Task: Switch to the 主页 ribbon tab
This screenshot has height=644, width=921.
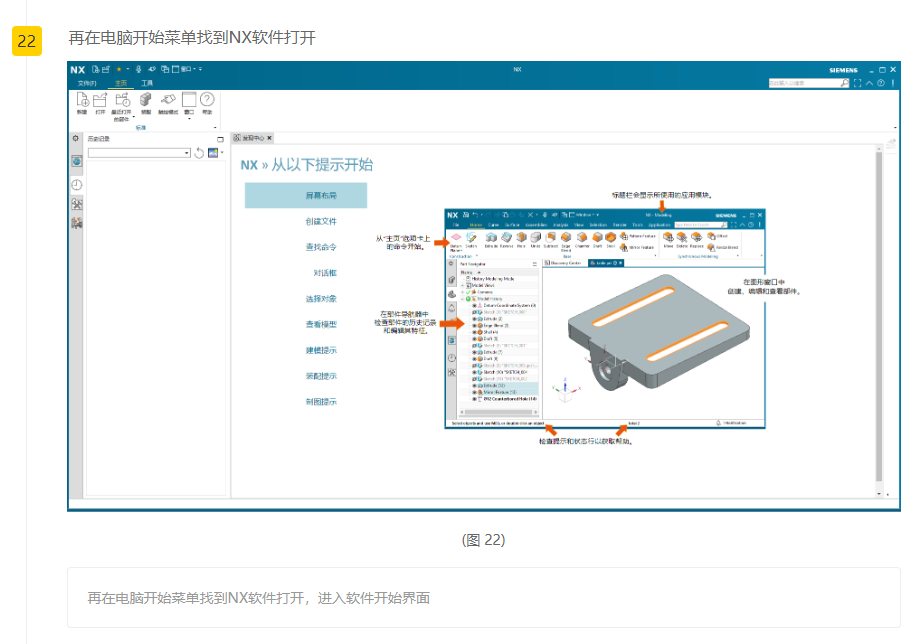Action: click(121, 83)
